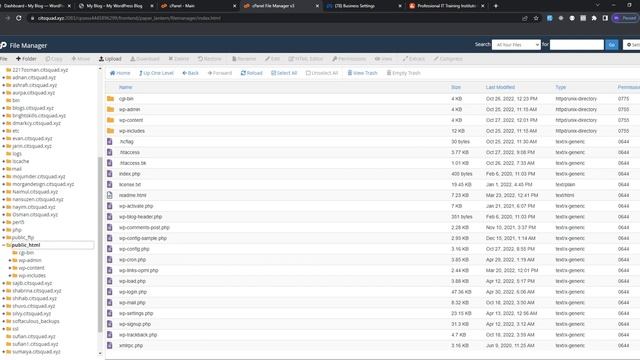Expand wp-admin in the folder tree
Screen dimensions: 640x360
[10, 260]
